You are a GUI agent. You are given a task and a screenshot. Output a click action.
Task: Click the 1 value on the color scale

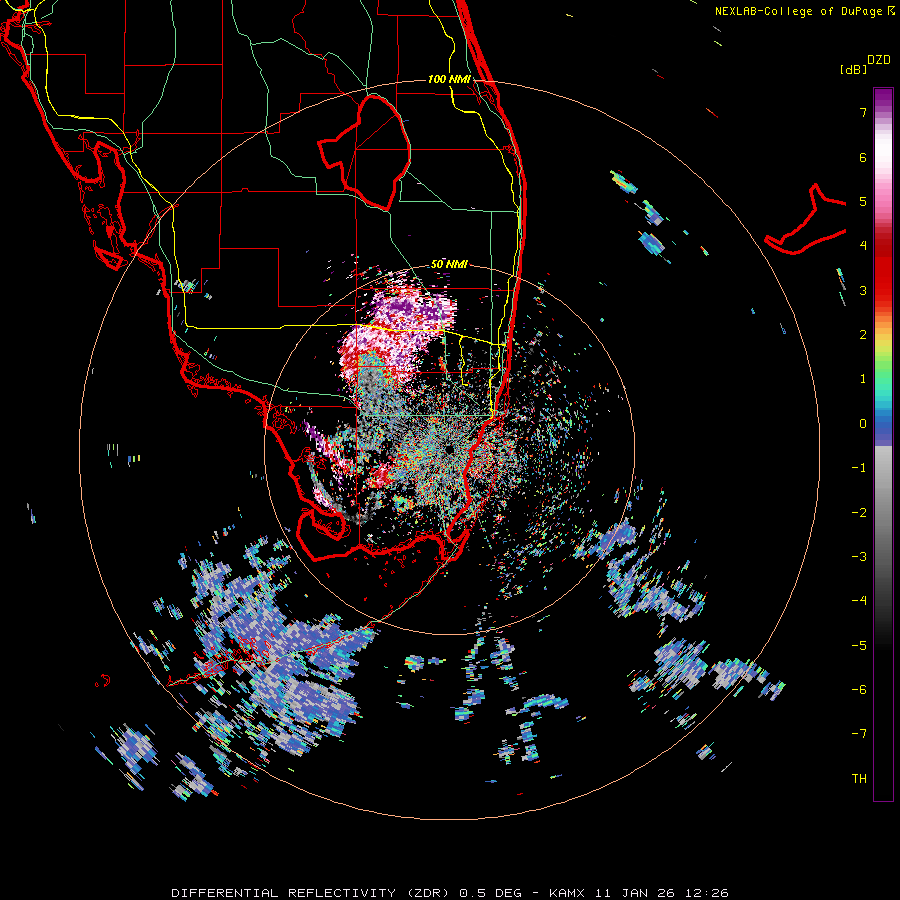pos(863,379)
